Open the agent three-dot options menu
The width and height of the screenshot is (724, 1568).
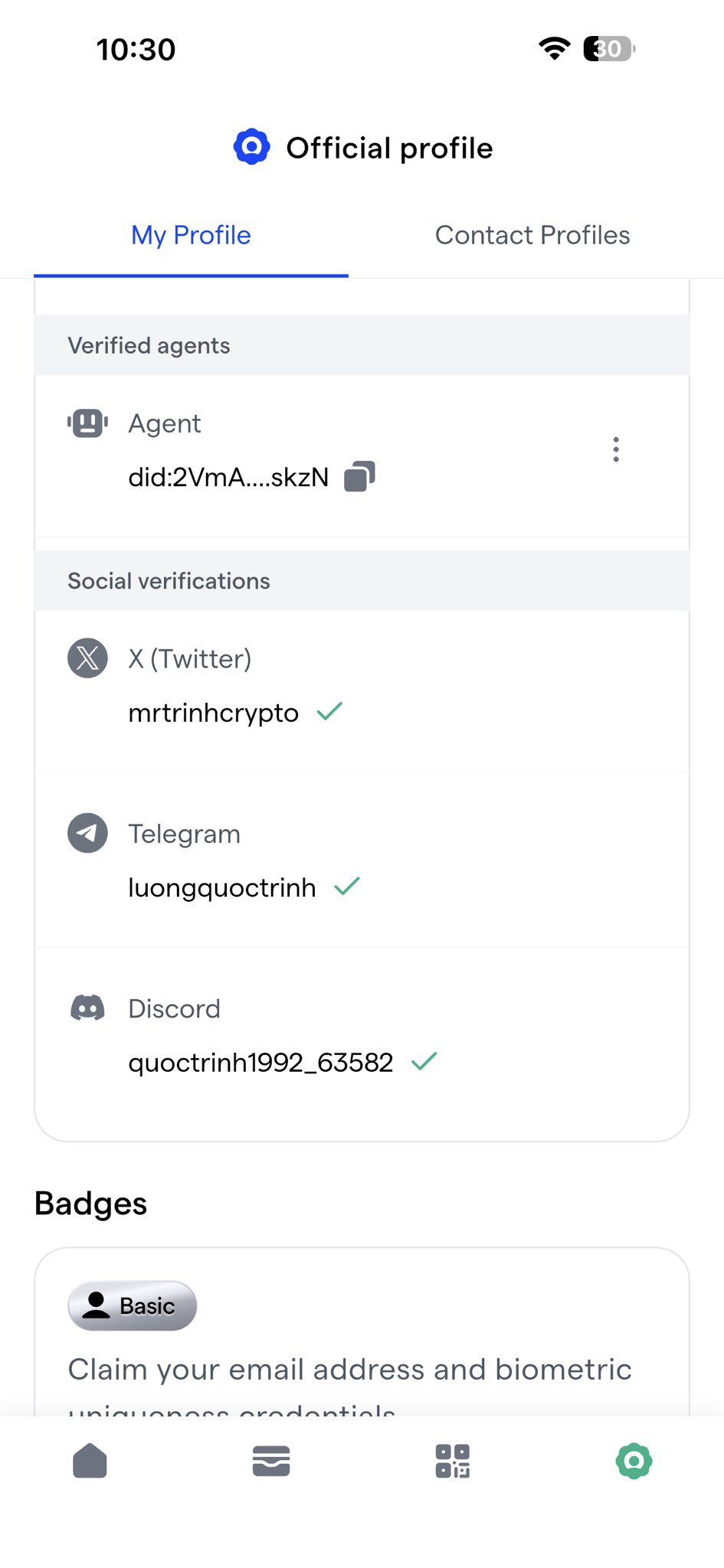[616, 449]
